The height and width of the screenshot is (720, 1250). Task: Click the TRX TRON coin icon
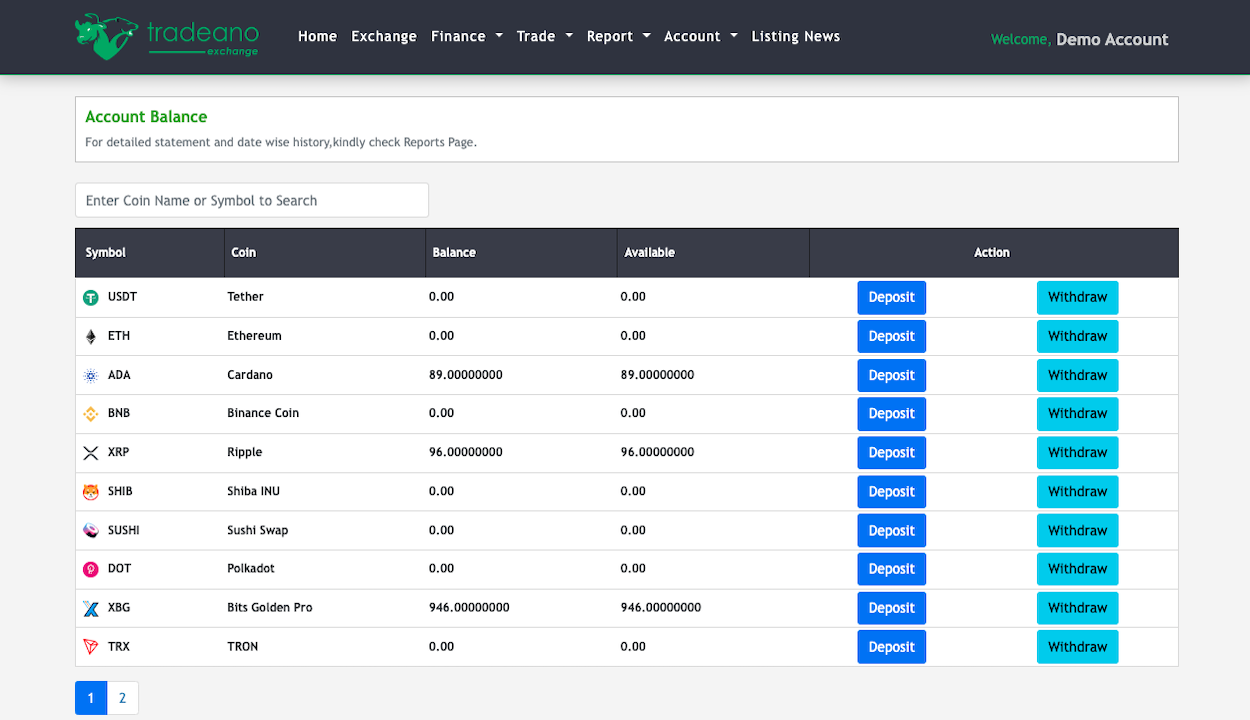91,646
